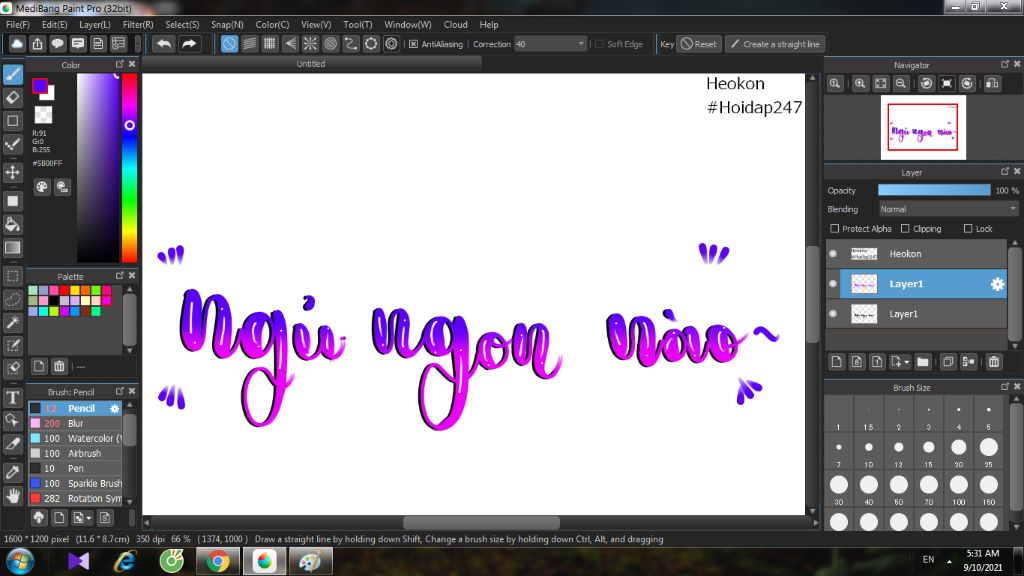Enable the radial snap guide
The height and width of the screenshot is (576, 1024).
(310, 44)
